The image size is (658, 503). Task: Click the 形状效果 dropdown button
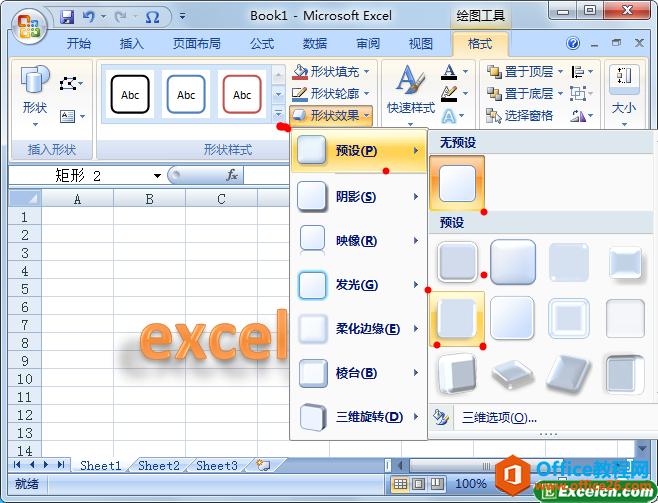point(331,115)
